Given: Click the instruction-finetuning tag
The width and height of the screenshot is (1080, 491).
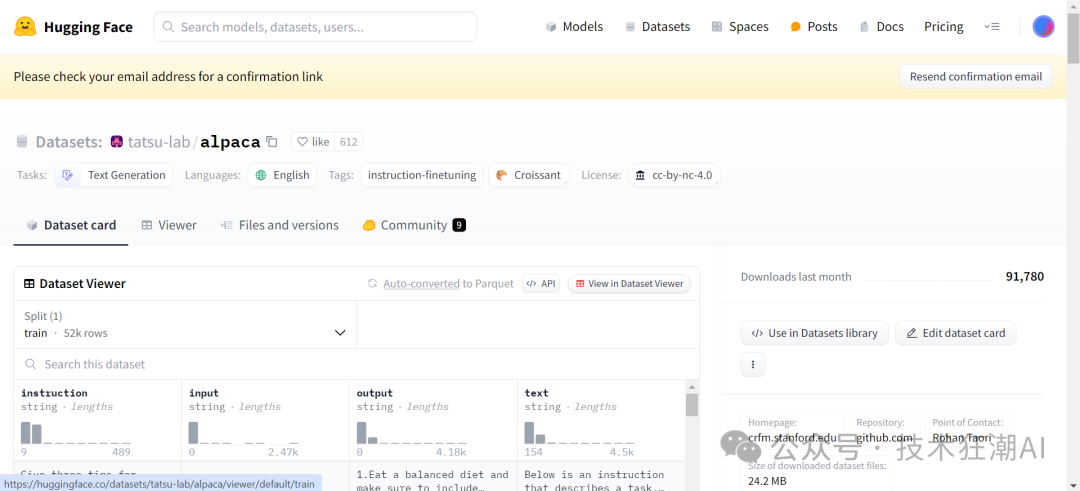Looking at the screenshot, I should point(422,175).
